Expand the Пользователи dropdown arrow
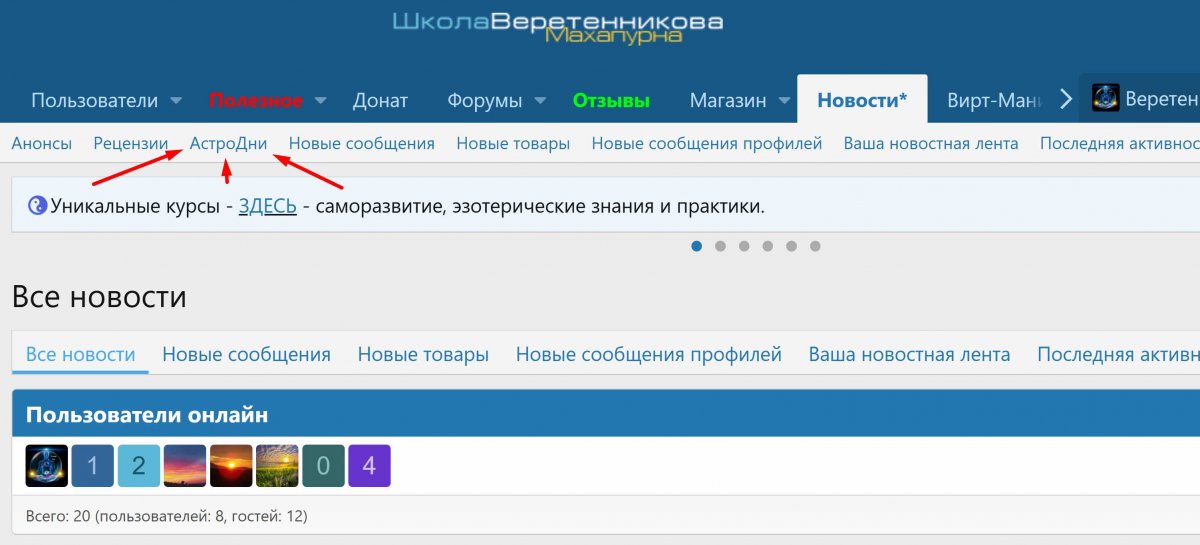The height and width of the screenshot is (545, 1200). coord(176,101)
